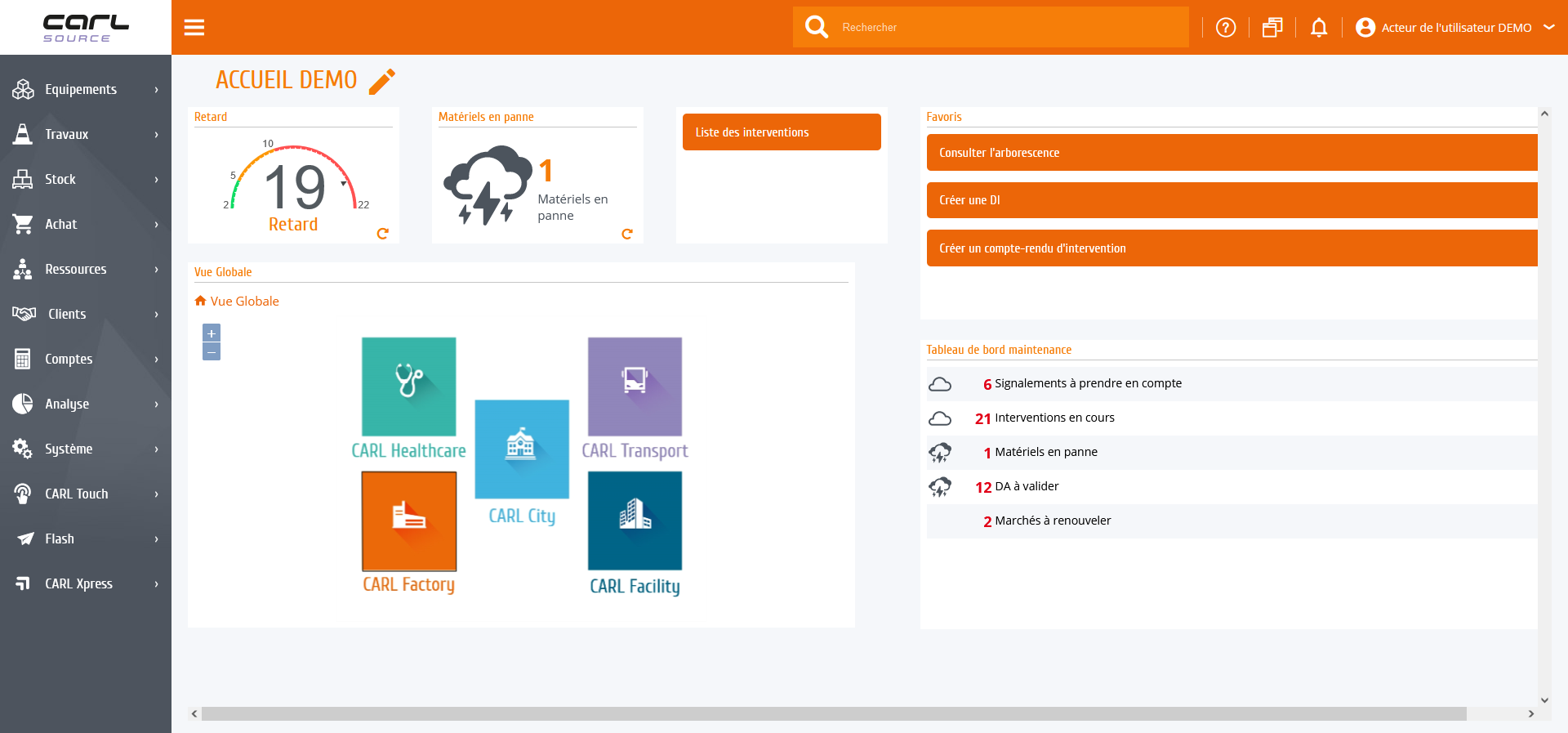Expand the Travaux submenu chevron

(x=157, y=134)
